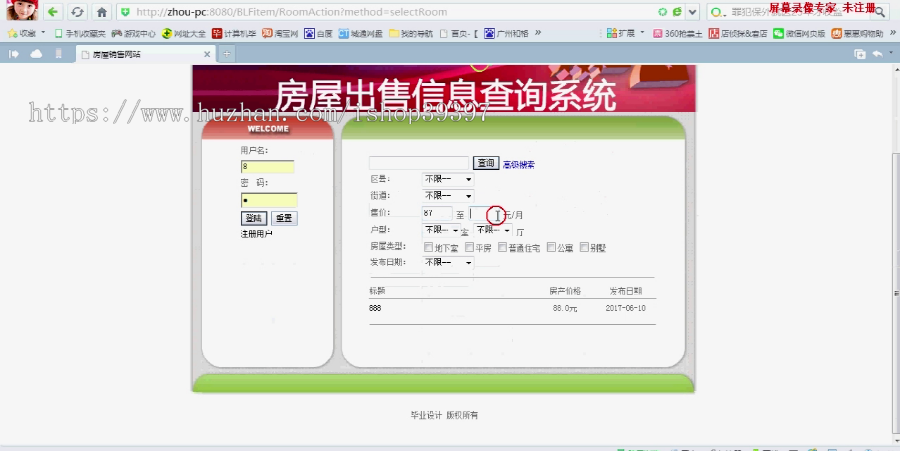Screen dimensions: 900x451
Task: Open 我的导航 bookmark folder
Action: point(411,33)
